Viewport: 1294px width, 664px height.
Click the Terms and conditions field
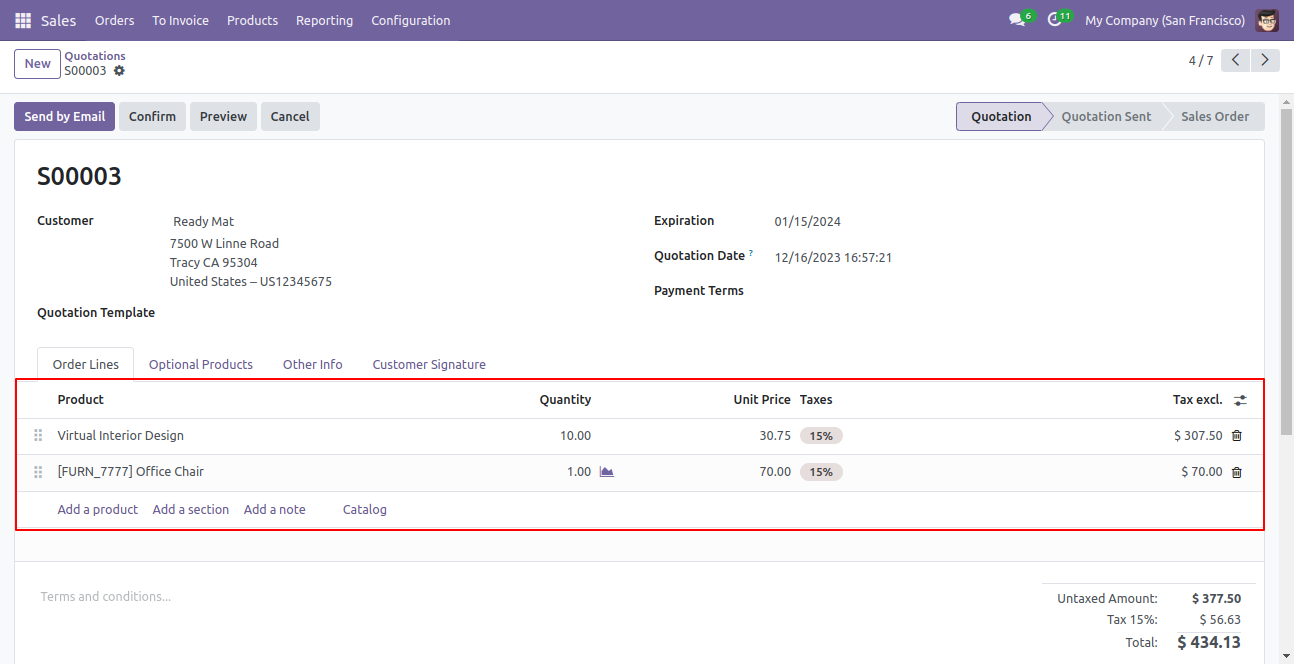coord(106,596)
